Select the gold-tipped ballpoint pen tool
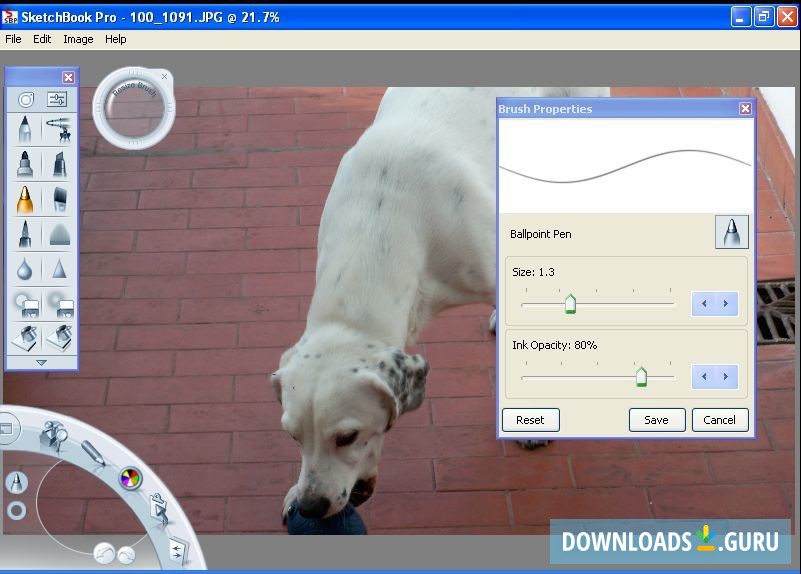801x574 pixels. point(25,199)
